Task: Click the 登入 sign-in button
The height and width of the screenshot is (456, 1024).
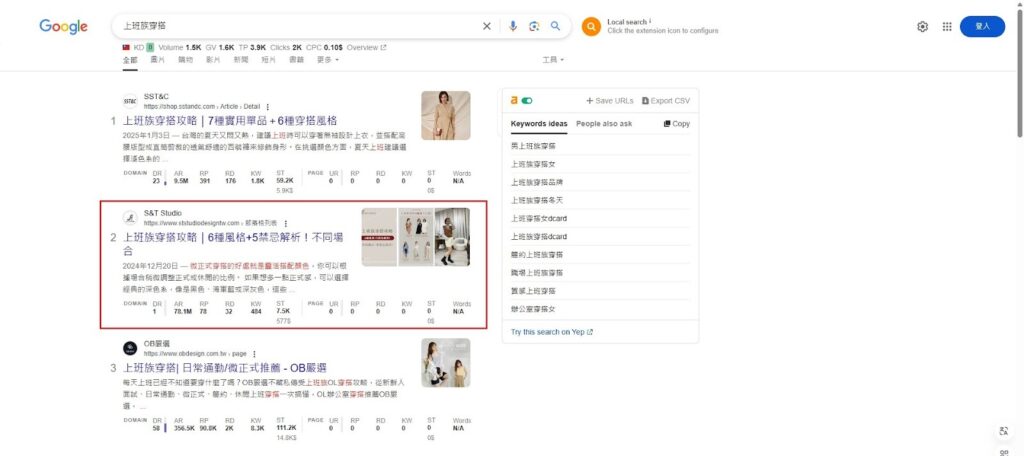Action: point(982,26)
